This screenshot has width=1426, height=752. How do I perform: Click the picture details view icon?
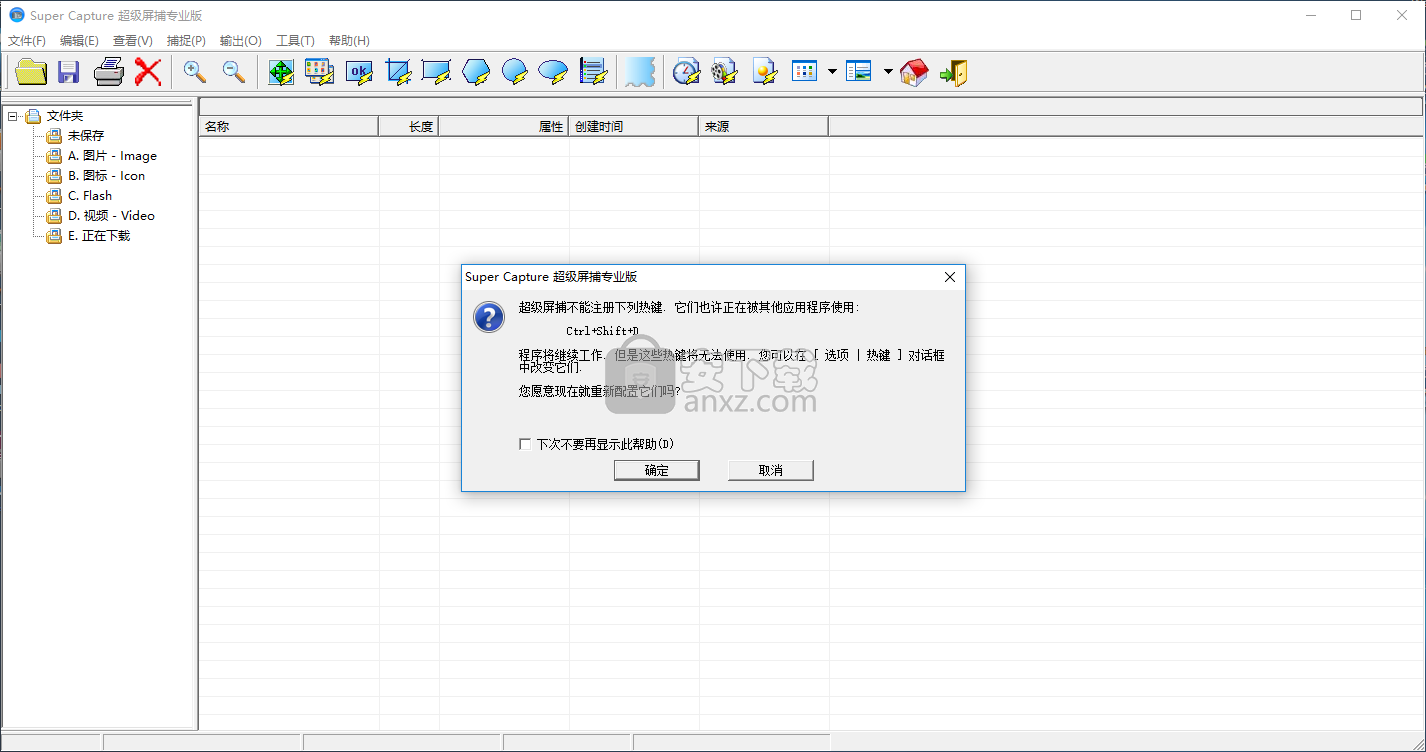coord(859,71)
